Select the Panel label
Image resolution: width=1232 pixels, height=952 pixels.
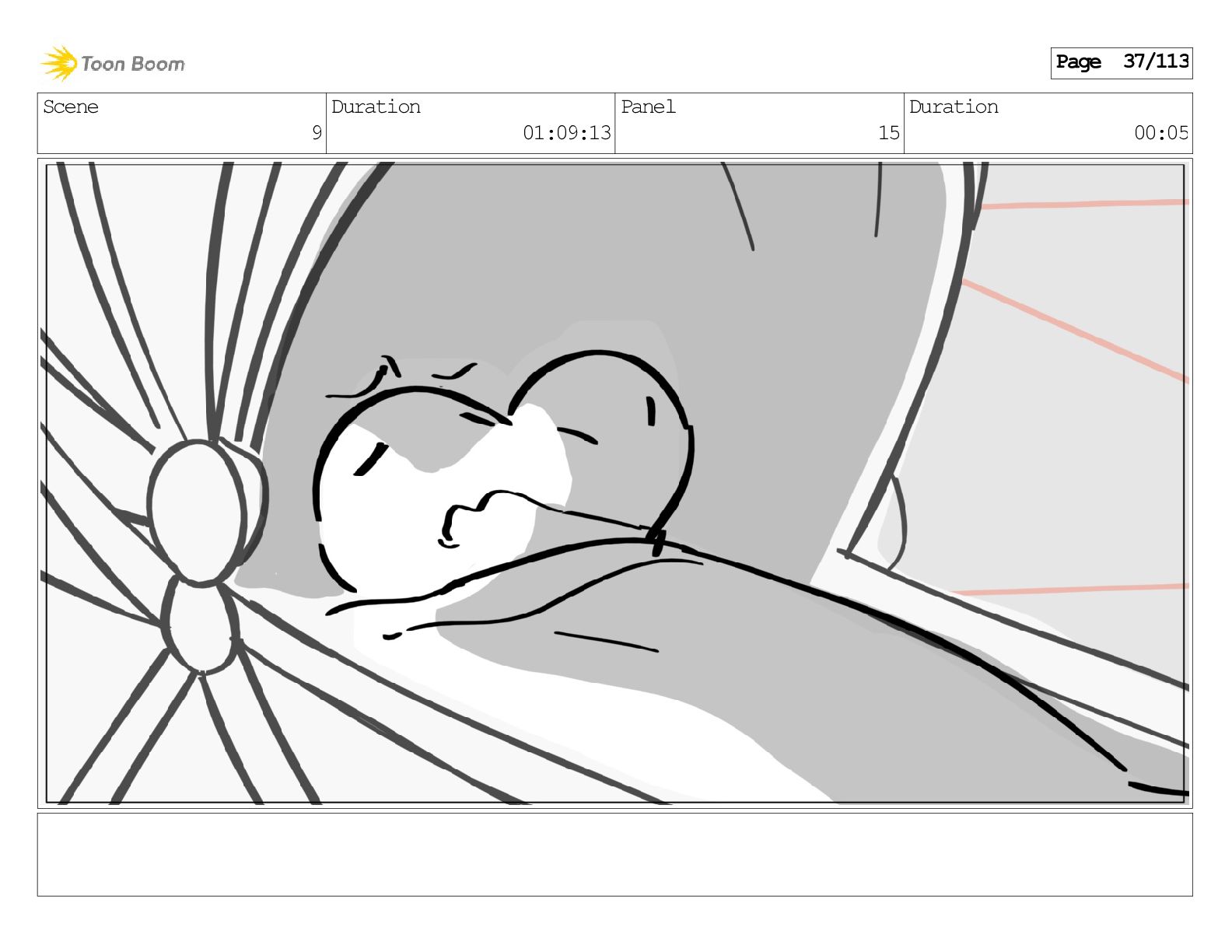(x=648, y=107)
